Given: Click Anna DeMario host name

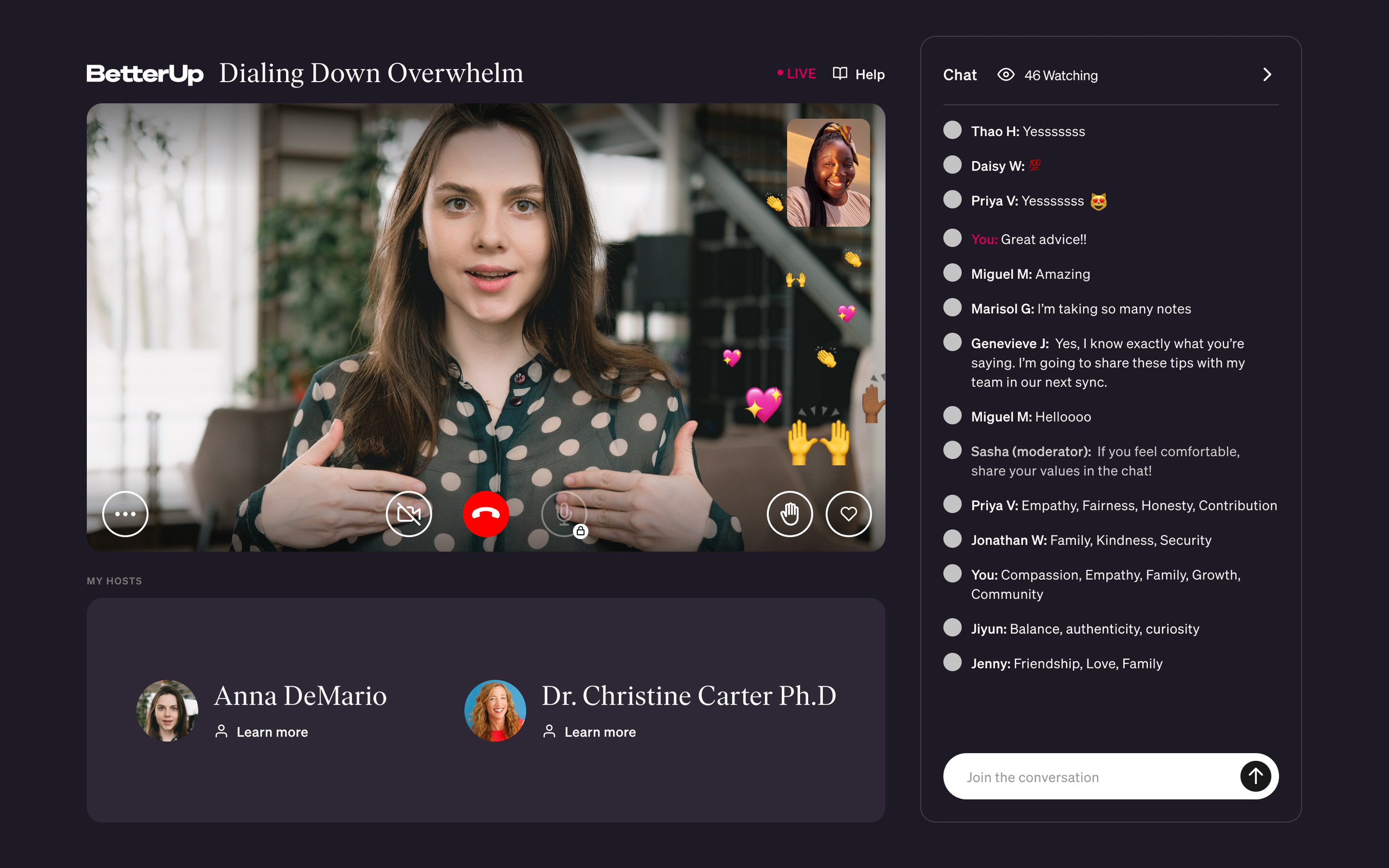Looking at the screenshot, I should 301,695.
